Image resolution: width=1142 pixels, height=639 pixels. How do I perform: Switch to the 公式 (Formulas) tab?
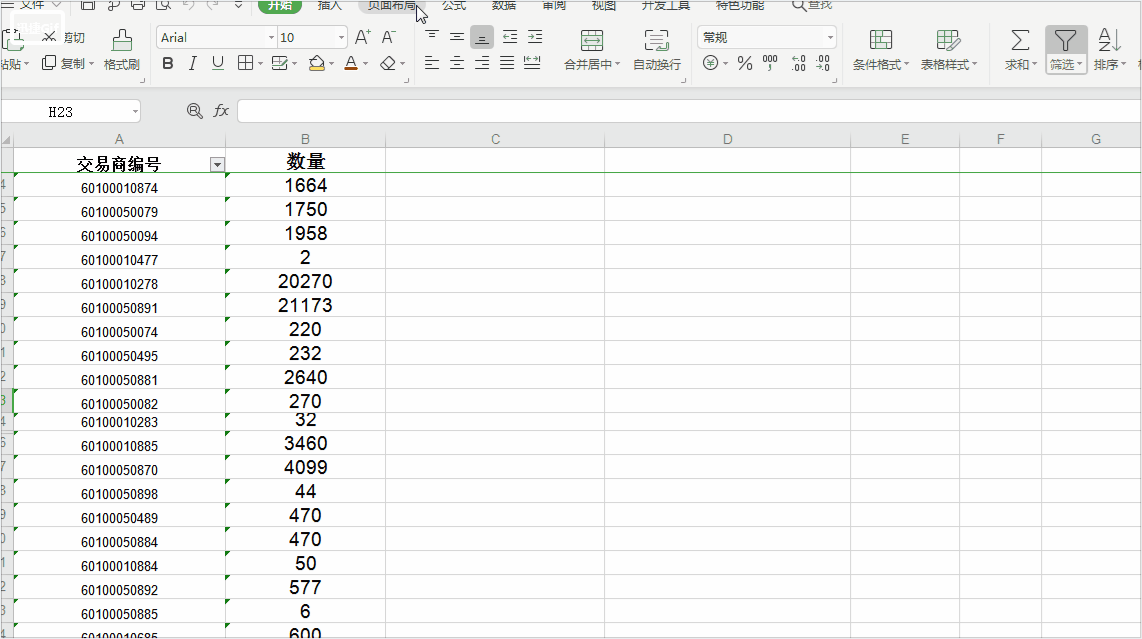point(454,6)
